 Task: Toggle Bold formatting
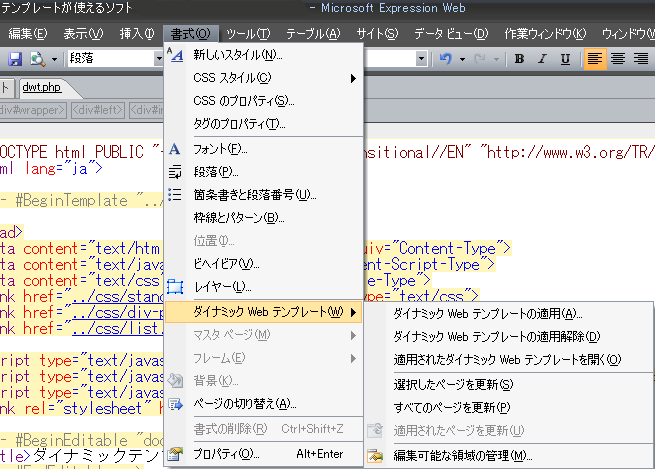point(519,59)
